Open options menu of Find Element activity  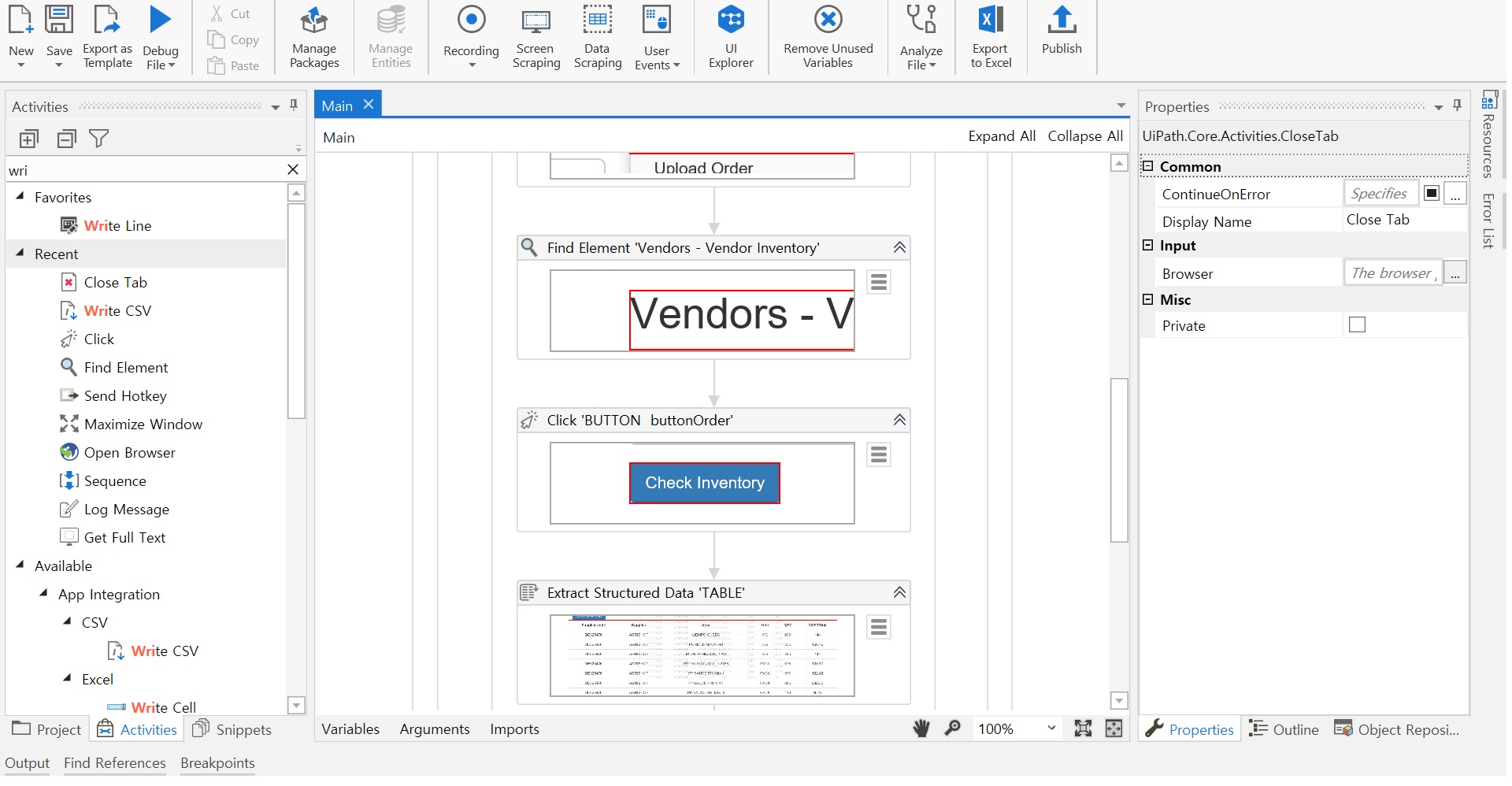pyautogui.click(x=879, y=282)
